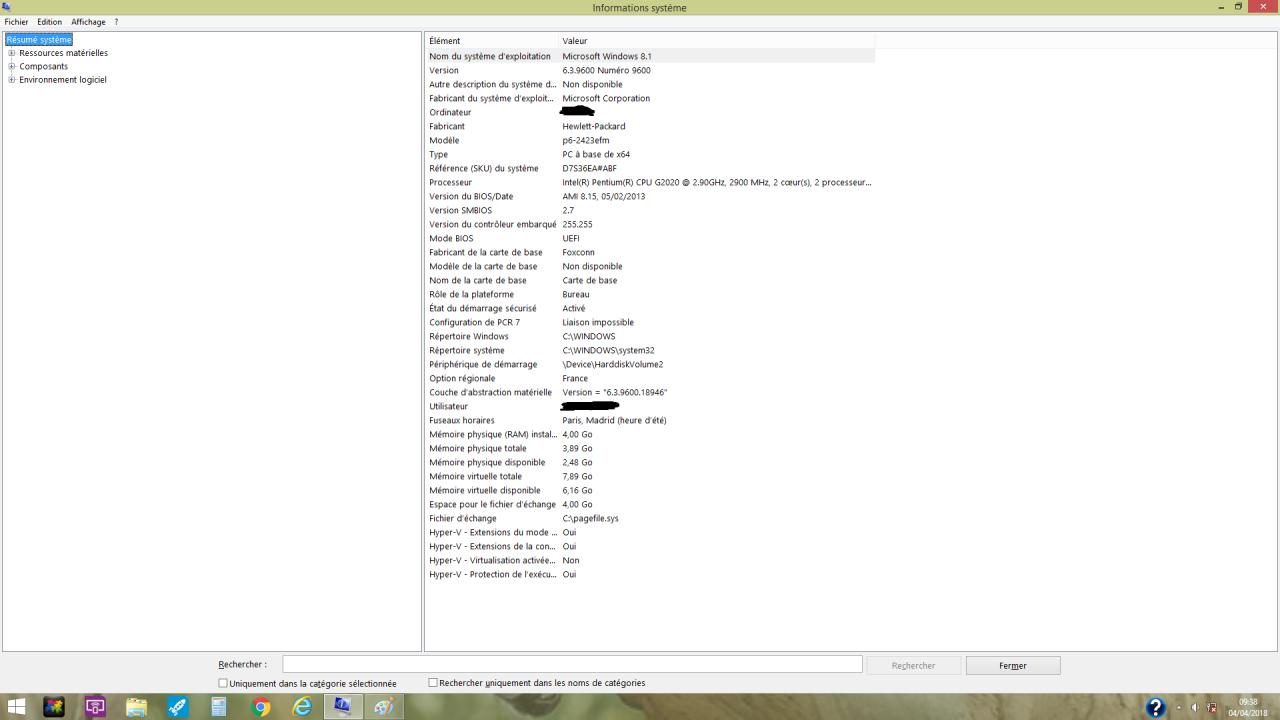This screenshot has height=720, width=1280.
Task: Click the 'UEFI' BIOS mode value
Action: pos(571,238)
